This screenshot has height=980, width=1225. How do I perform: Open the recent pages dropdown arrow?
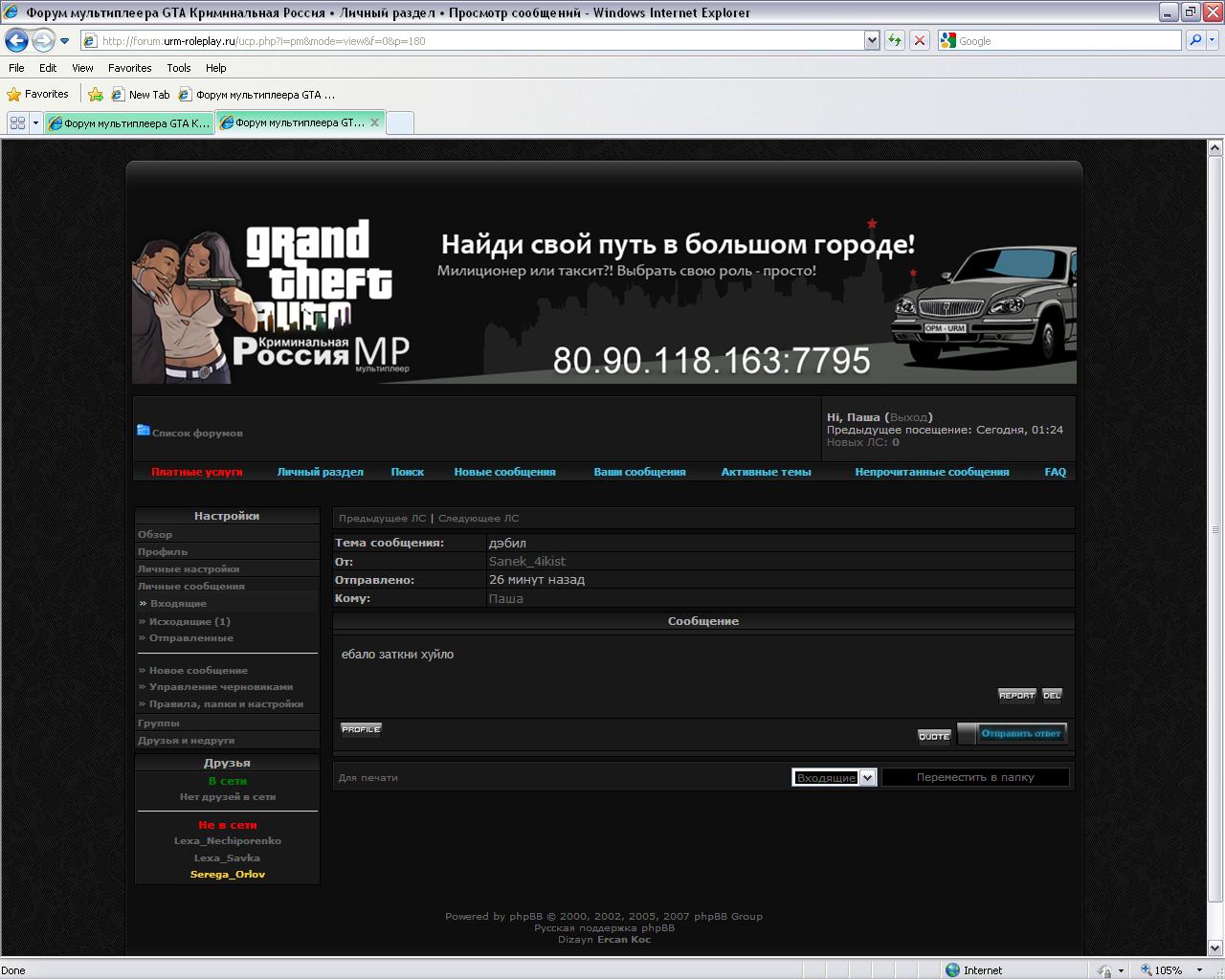coord(64,41)
